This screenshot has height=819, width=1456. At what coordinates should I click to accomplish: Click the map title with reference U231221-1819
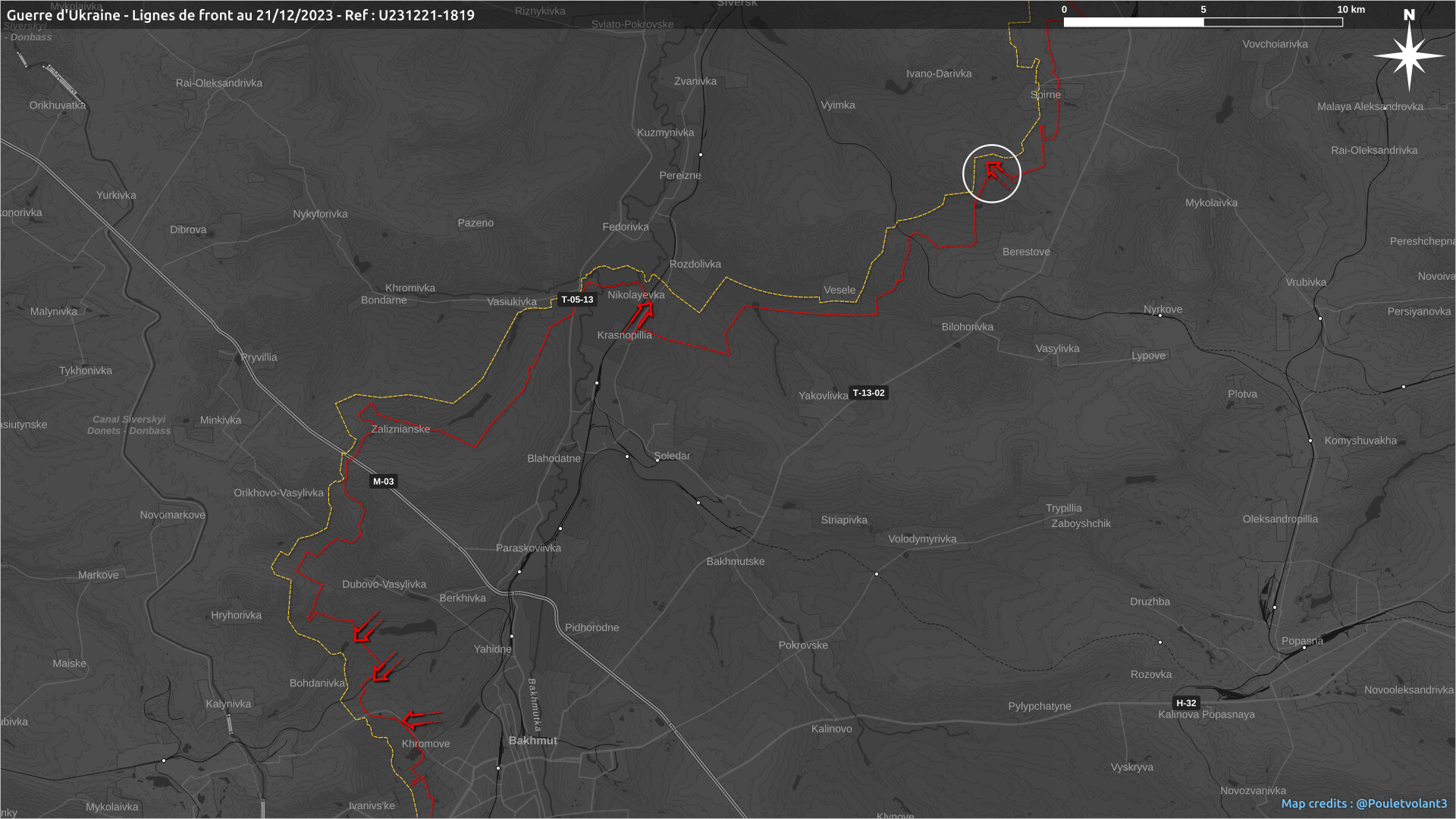(x=240, y=15)
